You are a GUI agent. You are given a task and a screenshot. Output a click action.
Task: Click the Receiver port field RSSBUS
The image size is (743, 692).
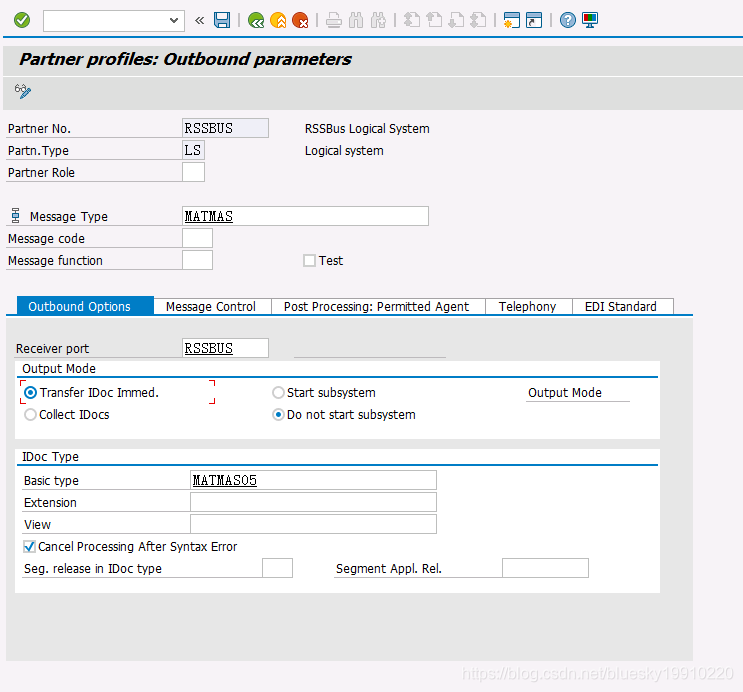226,348
